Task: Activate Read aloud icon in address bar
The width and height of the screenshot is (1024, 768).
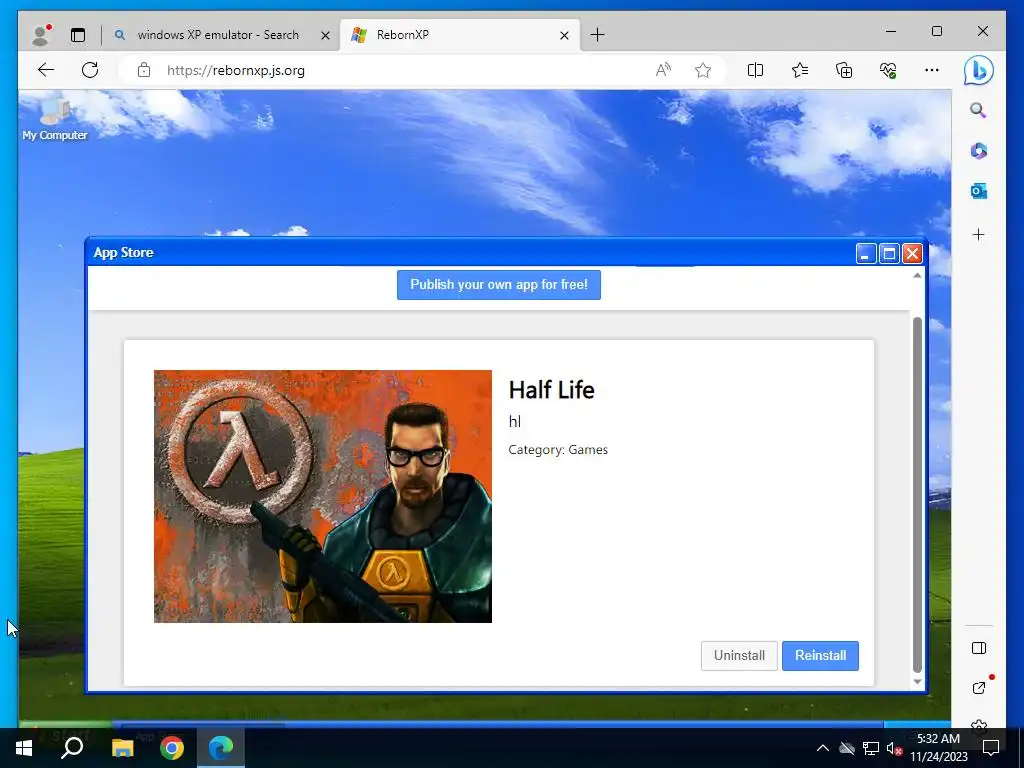Action: (663, 70)
